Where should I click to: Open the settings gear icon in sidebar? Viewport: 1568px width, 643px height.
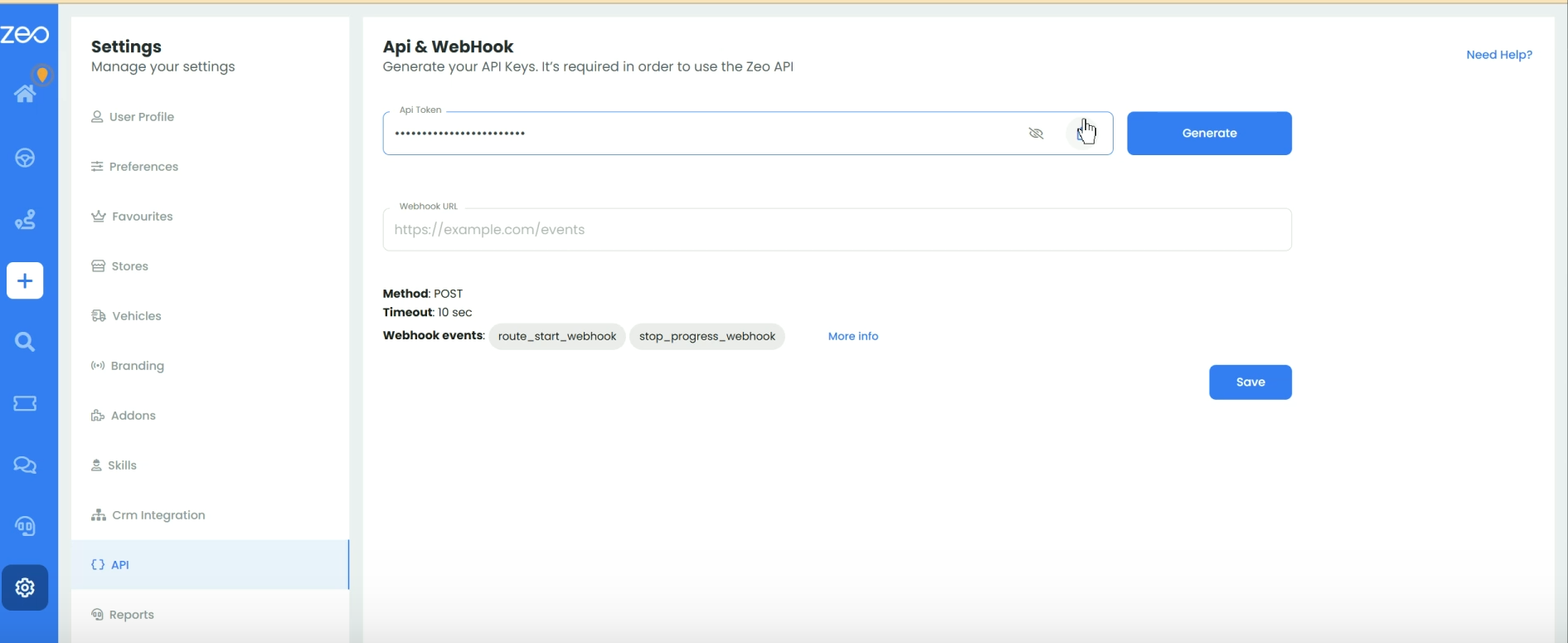pyautogui.click(x=25, y=587)
